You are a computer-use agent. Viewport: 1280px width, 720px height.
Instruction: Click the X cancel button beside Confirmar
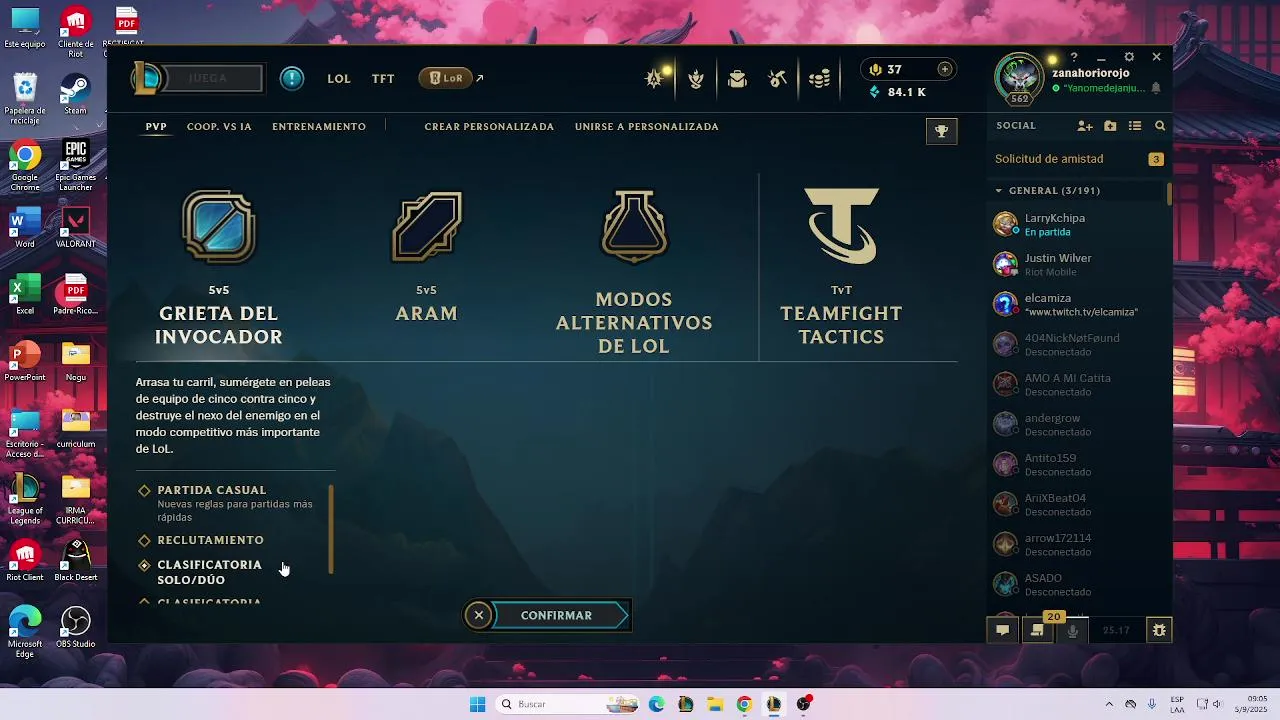tap(479, 615)
